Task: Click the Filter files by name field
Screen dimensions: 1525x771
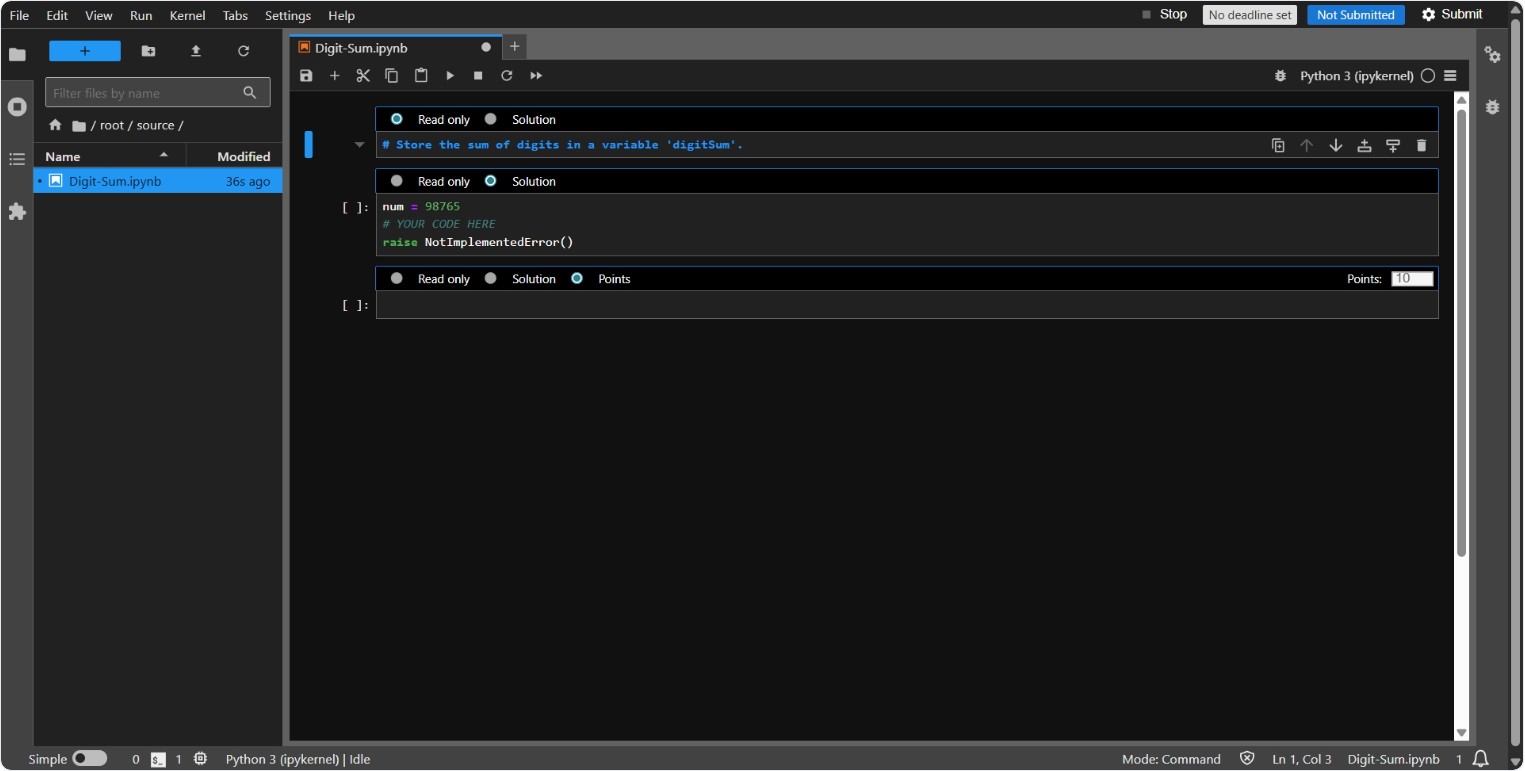Action: pos(157,93)
